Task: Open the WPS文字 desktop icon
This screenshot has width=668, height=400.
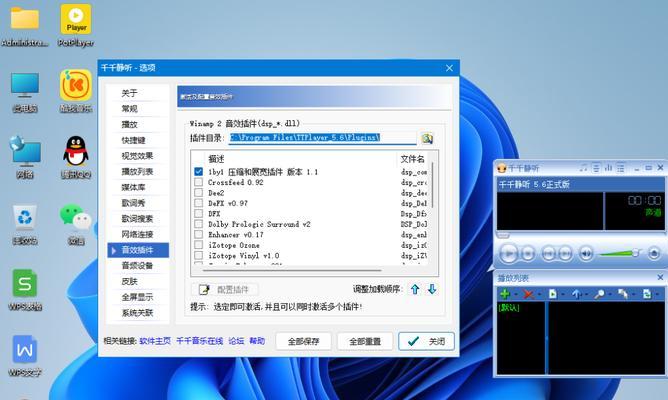Action: 25,356
